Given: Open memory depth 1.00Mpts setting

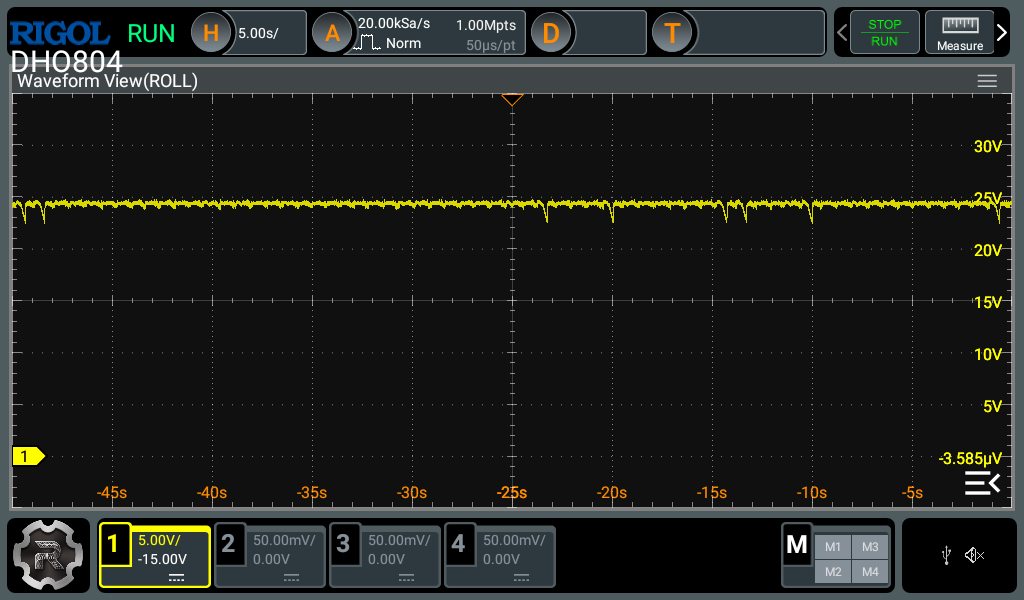Looking at the screenshot, I should [486, 25].
